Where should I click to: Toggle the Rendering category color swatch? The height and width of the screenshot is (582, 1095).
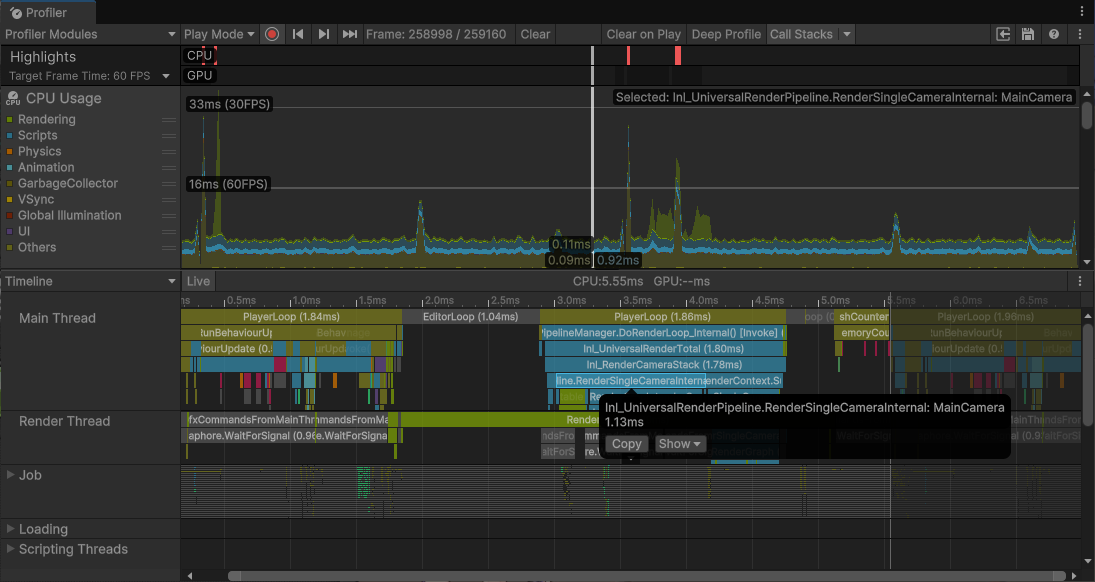click(10, 120)
